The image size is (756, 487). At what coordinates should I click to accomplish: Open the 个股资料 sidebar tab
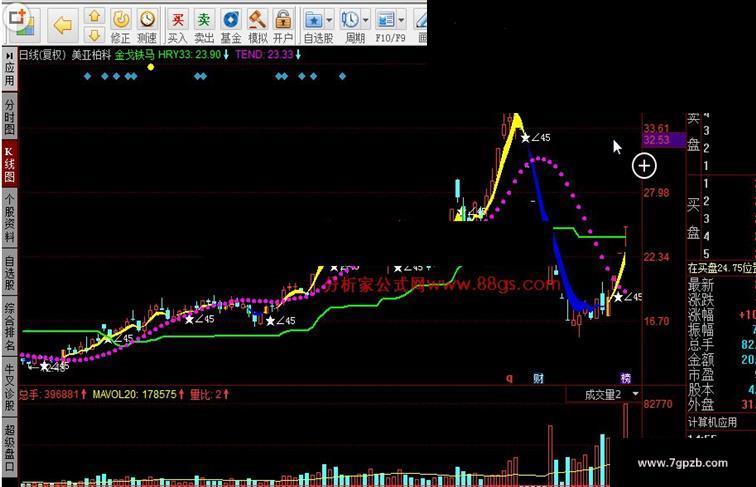9,218
